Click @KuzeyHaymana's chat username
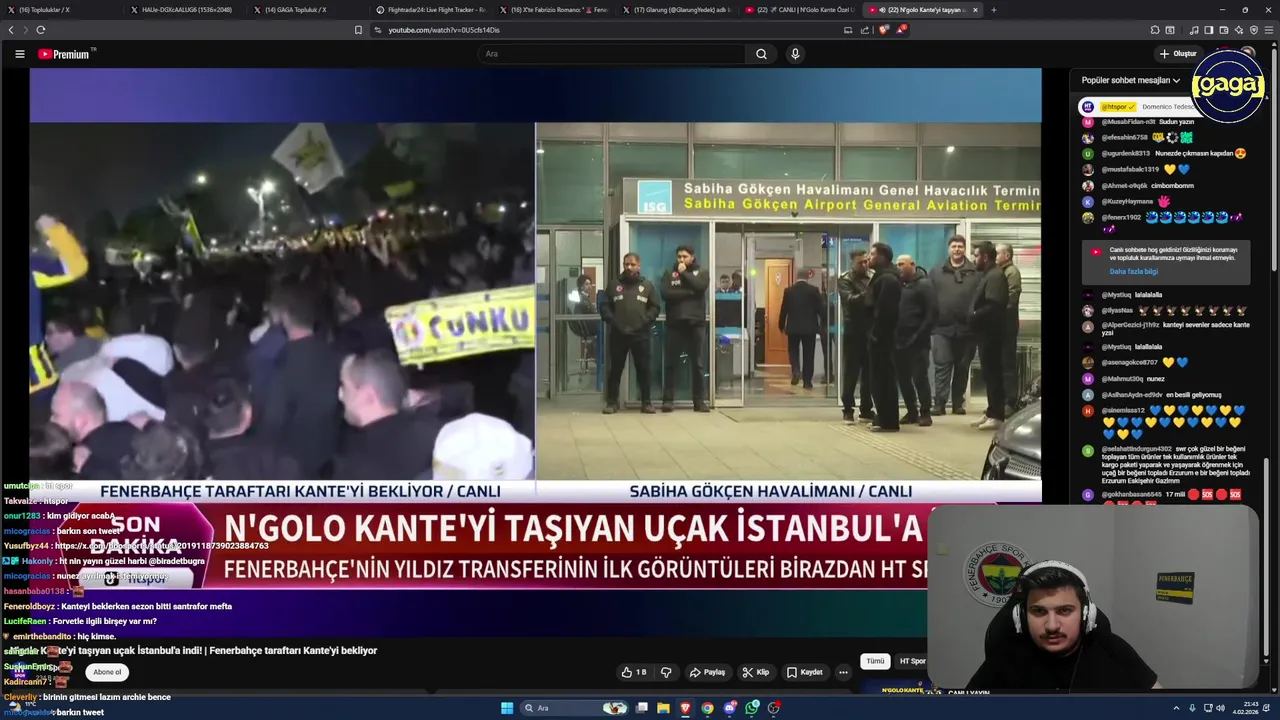This screenshot has height=720, width=1280. pyautogui.click(x=1127, y=201)
